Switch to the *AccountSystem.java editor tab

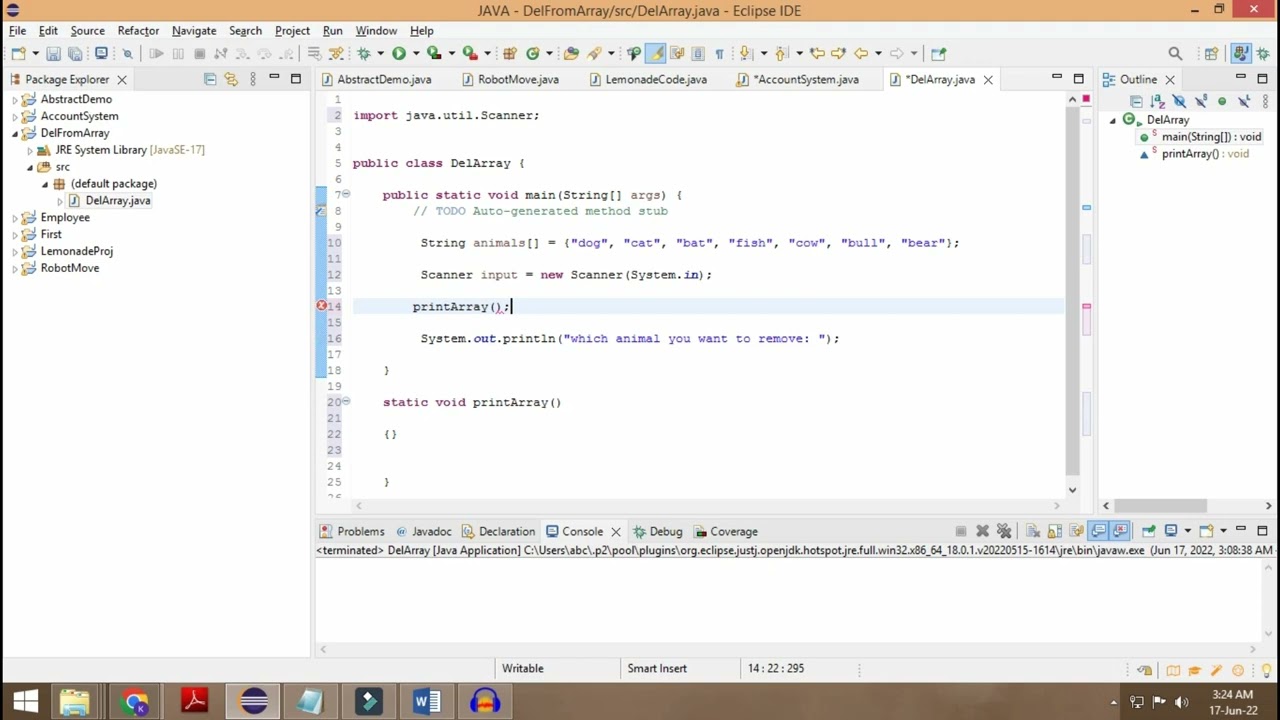pyautogui.click(x=797, y=79)
